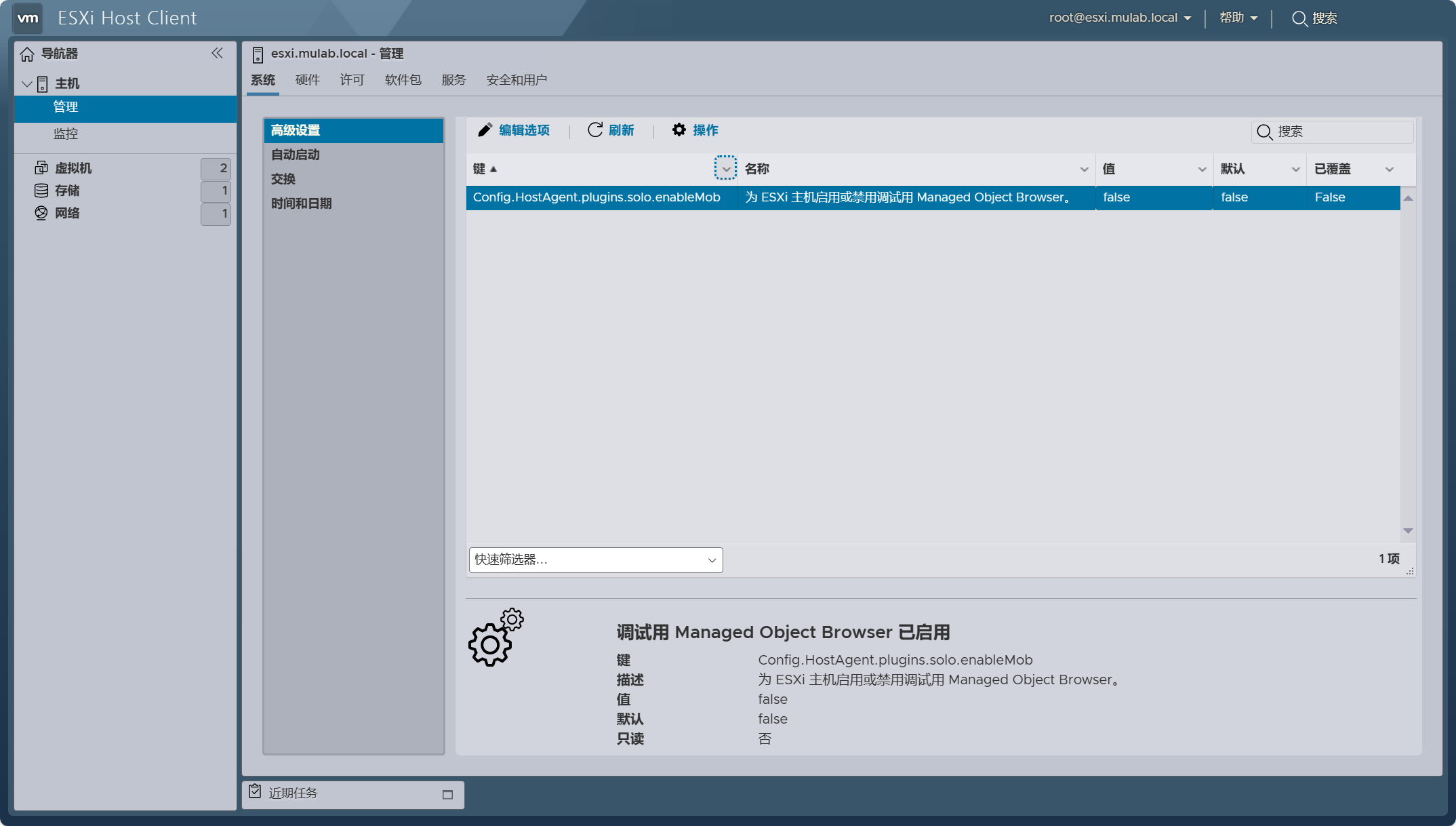Select Monitor (监控) under Host
This screenshot has height=826, width=1456.
66,134
